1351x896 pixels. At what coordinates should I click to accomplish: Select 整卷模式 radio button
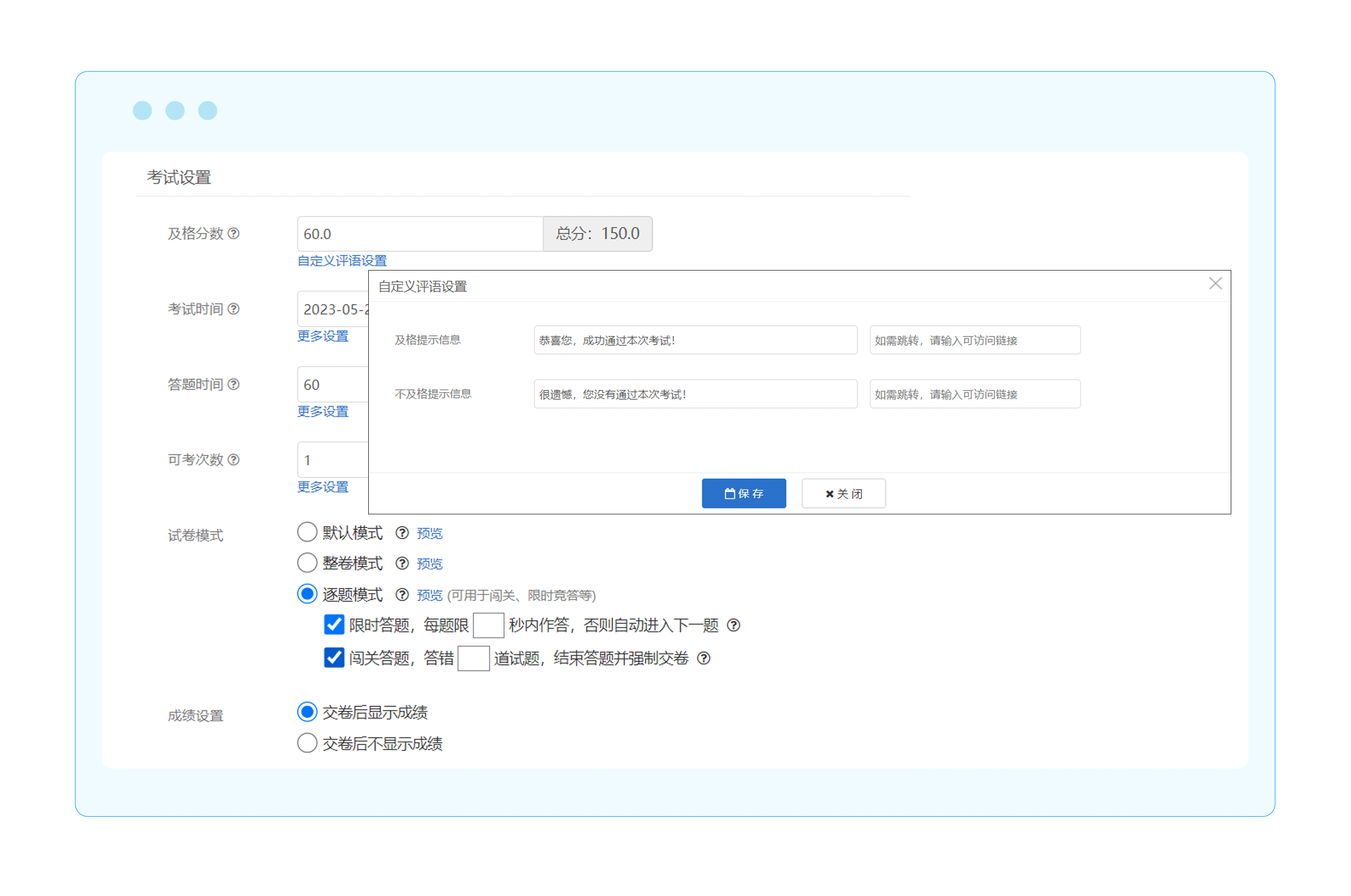[x=307, y=563]
